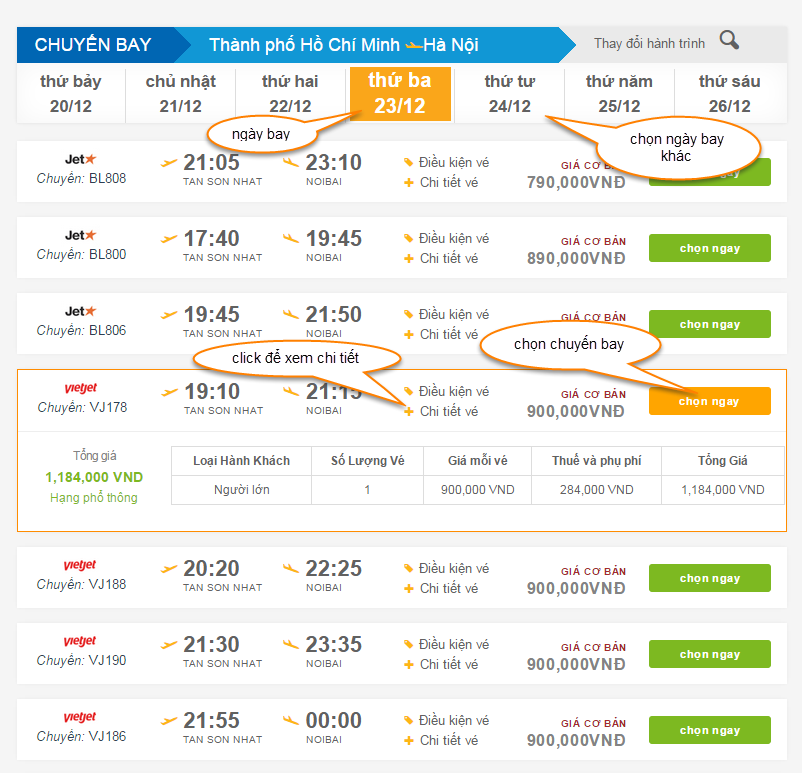Switch to the thứ bảy 20/12 date tab
802x773 pixels.
[x=71, y=94]
